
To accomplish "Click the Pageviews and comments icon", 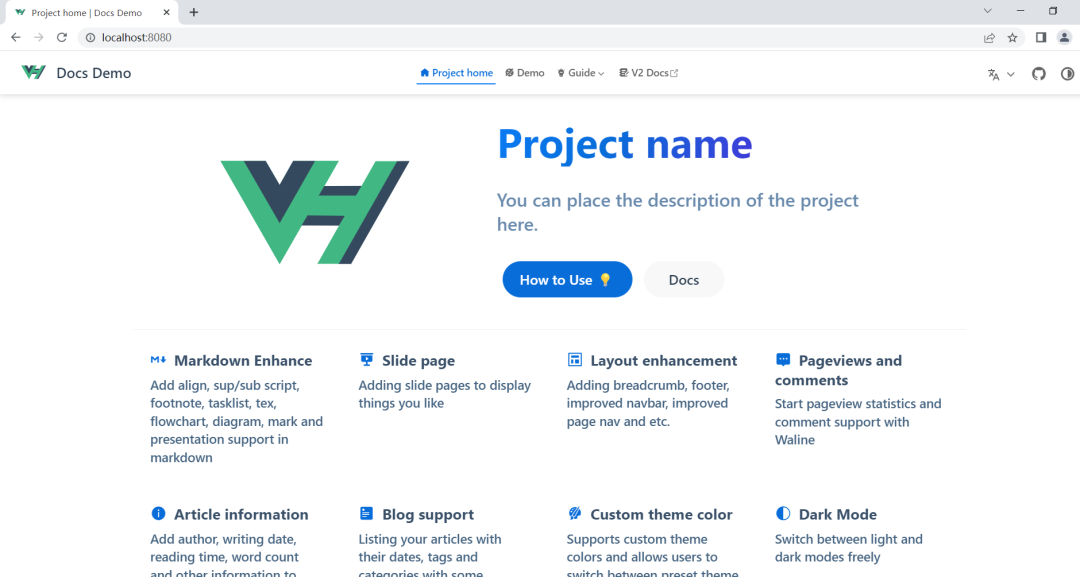I will (x=782, y=359).
